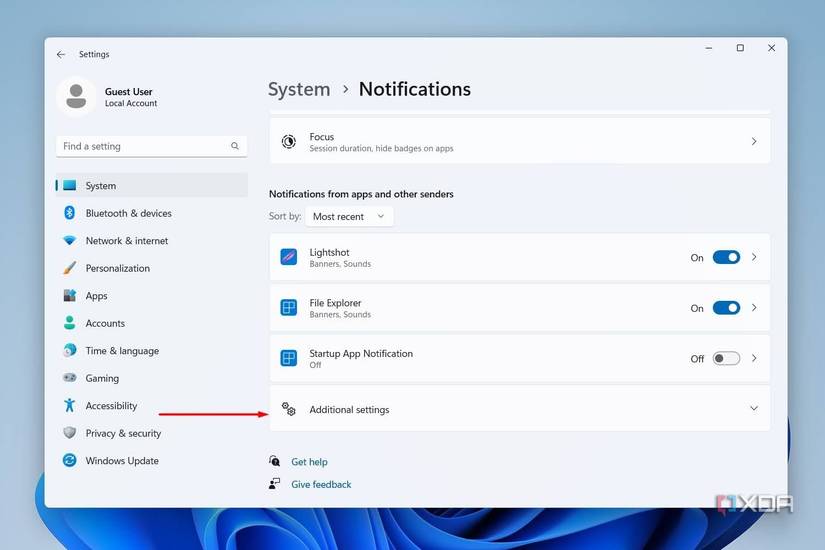Click the Get help headset icon
825x550 pixels.
point(275,461)
